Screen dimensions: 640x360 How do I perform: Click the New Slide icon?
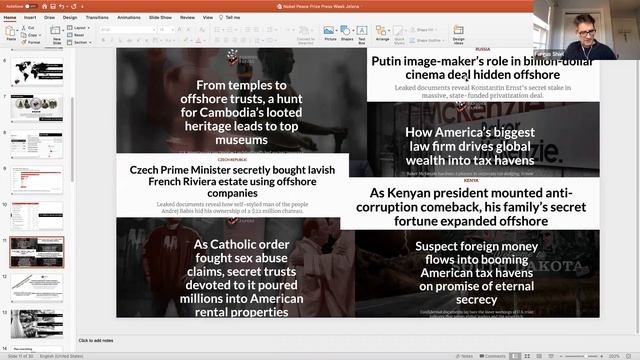tap(55, 30)
